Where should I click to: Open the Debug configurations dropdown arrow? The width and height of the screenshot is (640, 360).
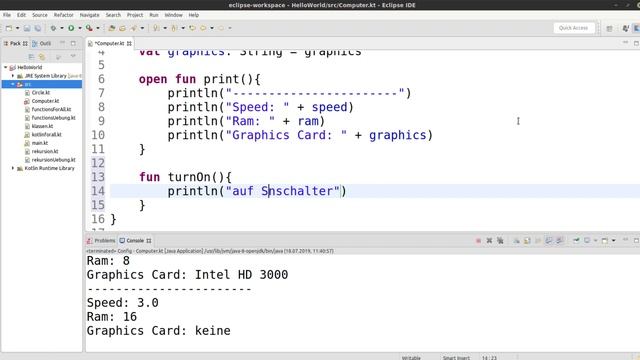(x=62, y=28)
